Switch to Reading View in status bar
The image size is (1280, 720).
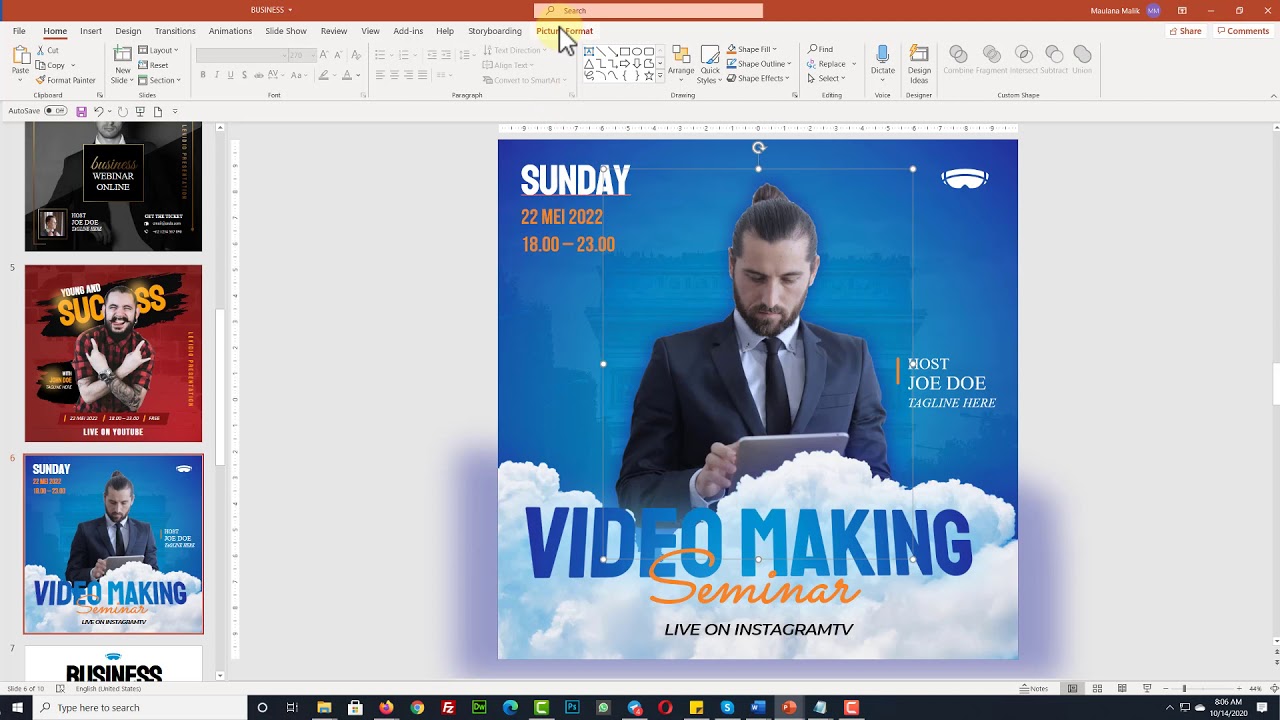[1122, 688]
